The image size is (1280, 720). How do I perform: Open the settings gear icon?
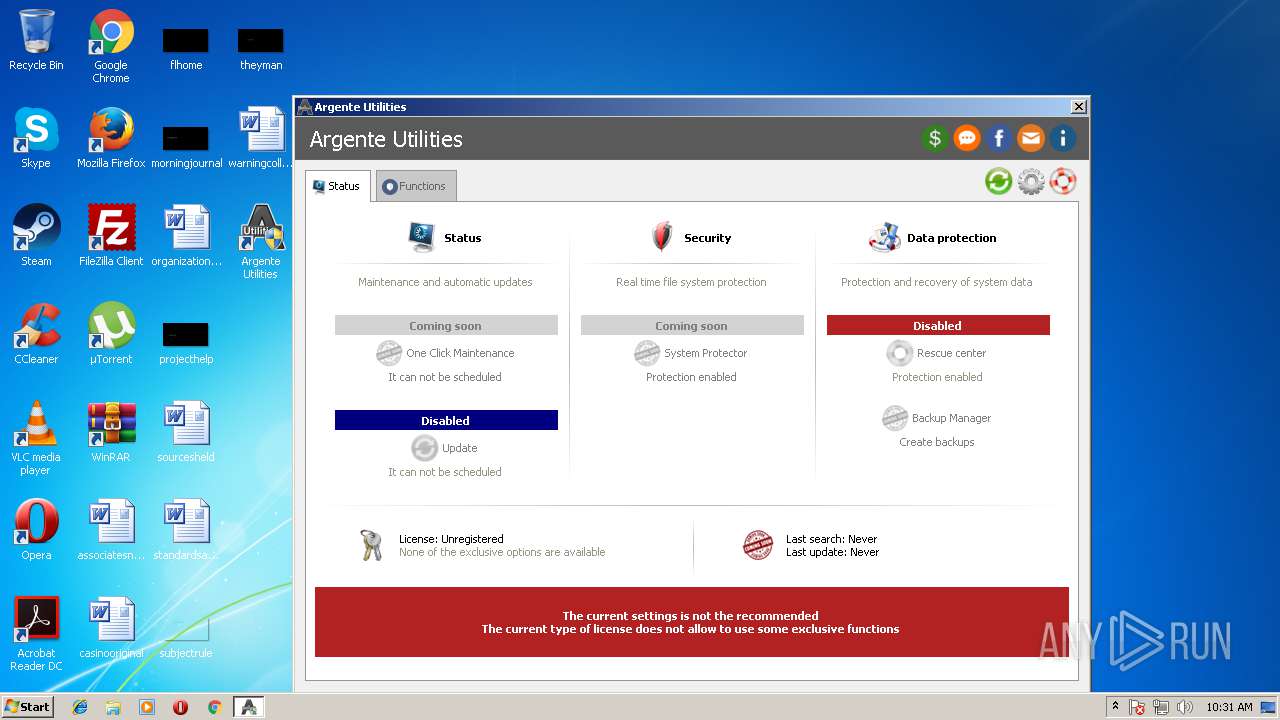[x=1031, y=181]
